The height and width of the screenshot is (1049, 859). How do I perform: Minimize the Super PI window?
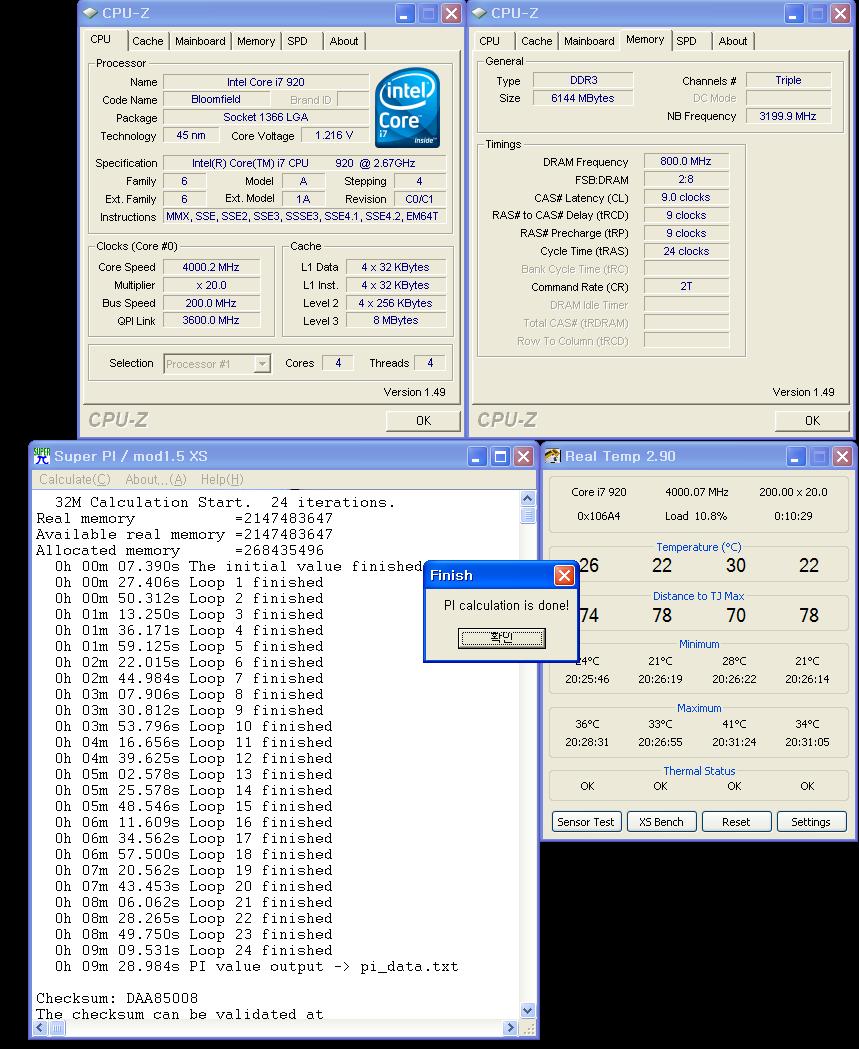pyautogui.click(x=476, y=457)
